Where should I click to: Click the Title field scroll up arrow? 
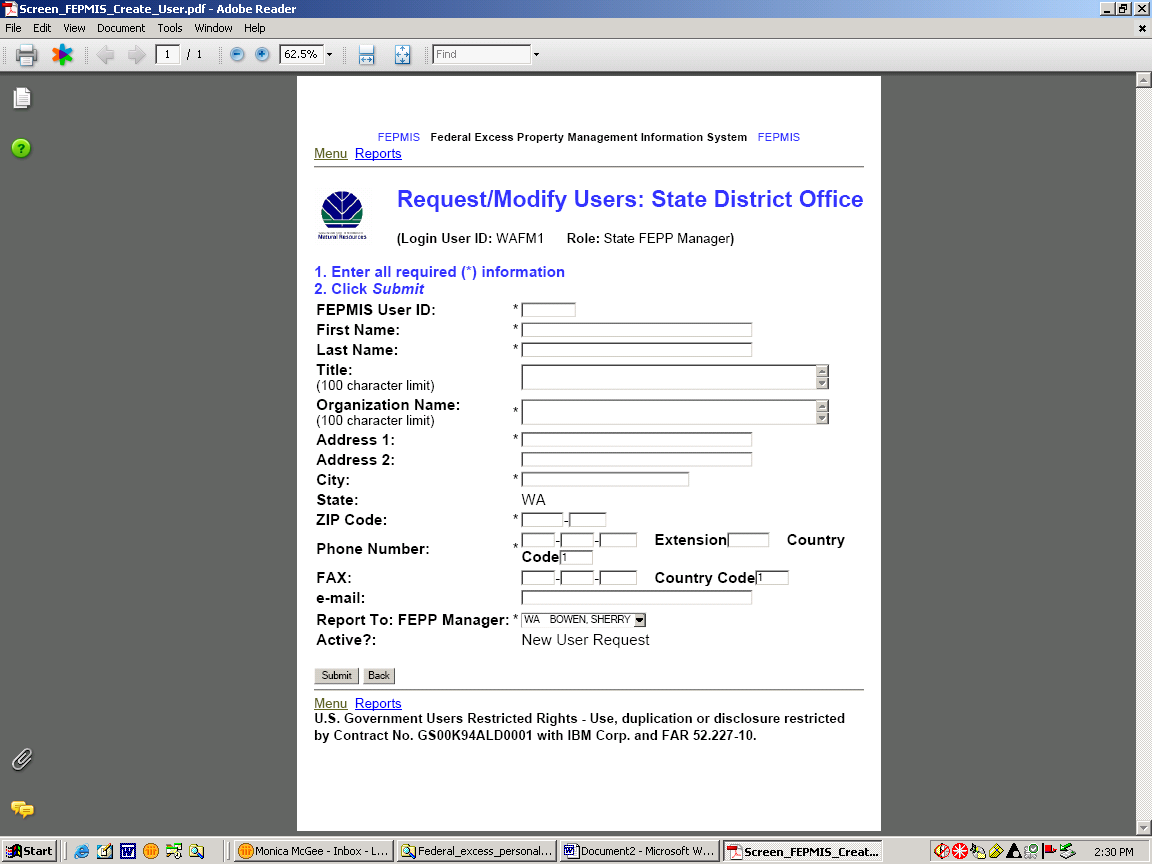pyautogui.click(x=823, y=371)
